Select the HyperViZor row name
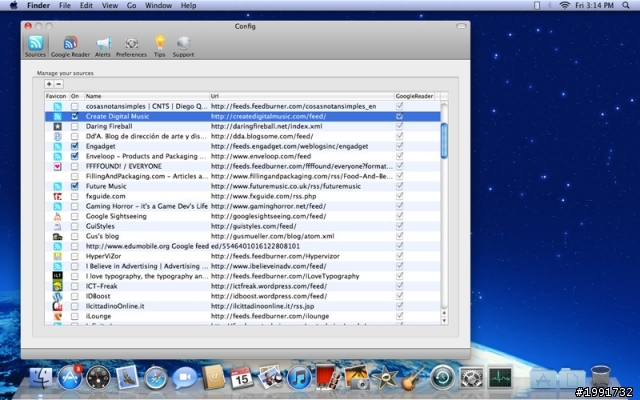Image resolution: width=640 pixels, height=400 pixels. click(103, 256)
